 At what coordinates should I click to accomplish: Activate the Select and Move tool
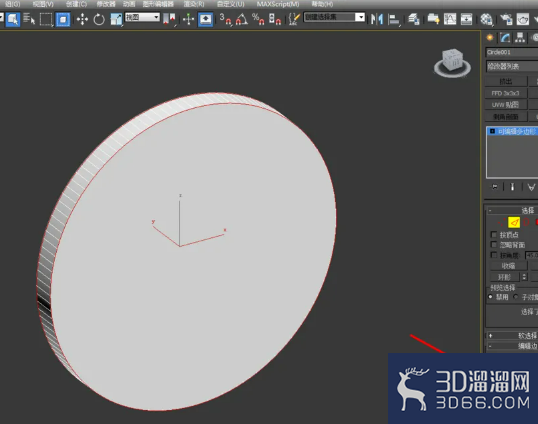82,19
